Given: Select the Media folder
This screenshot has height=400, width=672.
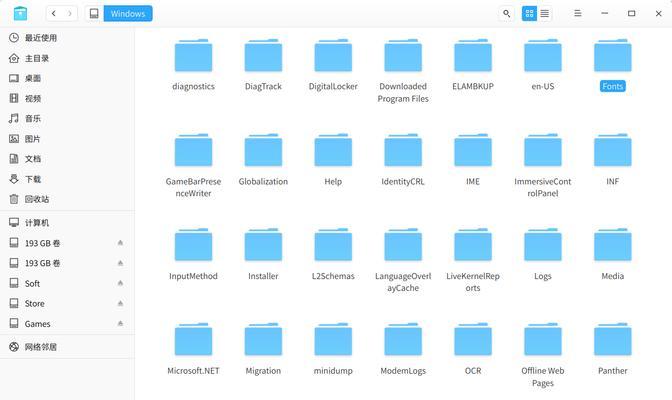Looking at the screenshot, I should click(x=612, y=255).
